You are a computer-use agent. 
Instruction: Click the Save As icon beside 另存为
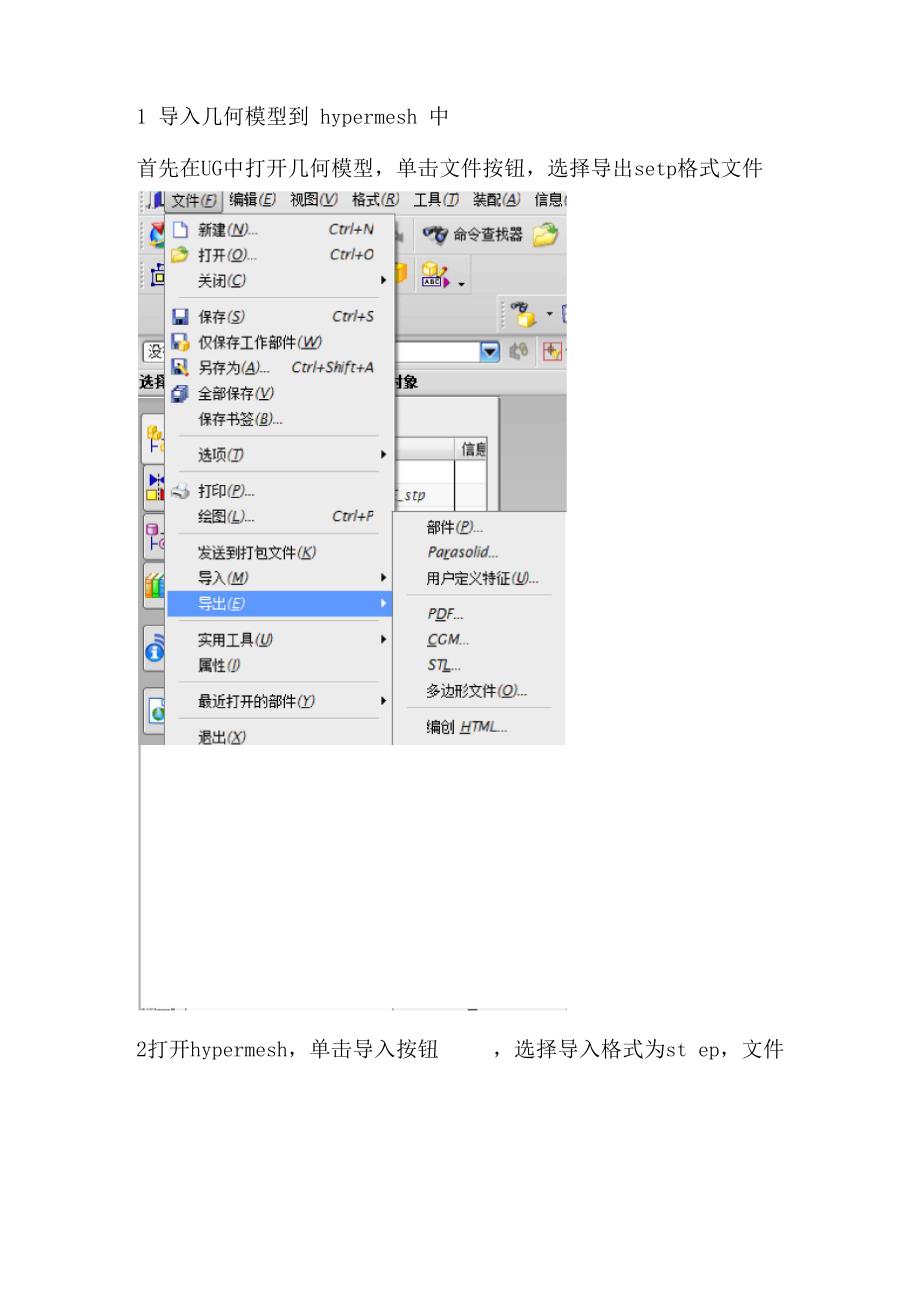point(180,367)
